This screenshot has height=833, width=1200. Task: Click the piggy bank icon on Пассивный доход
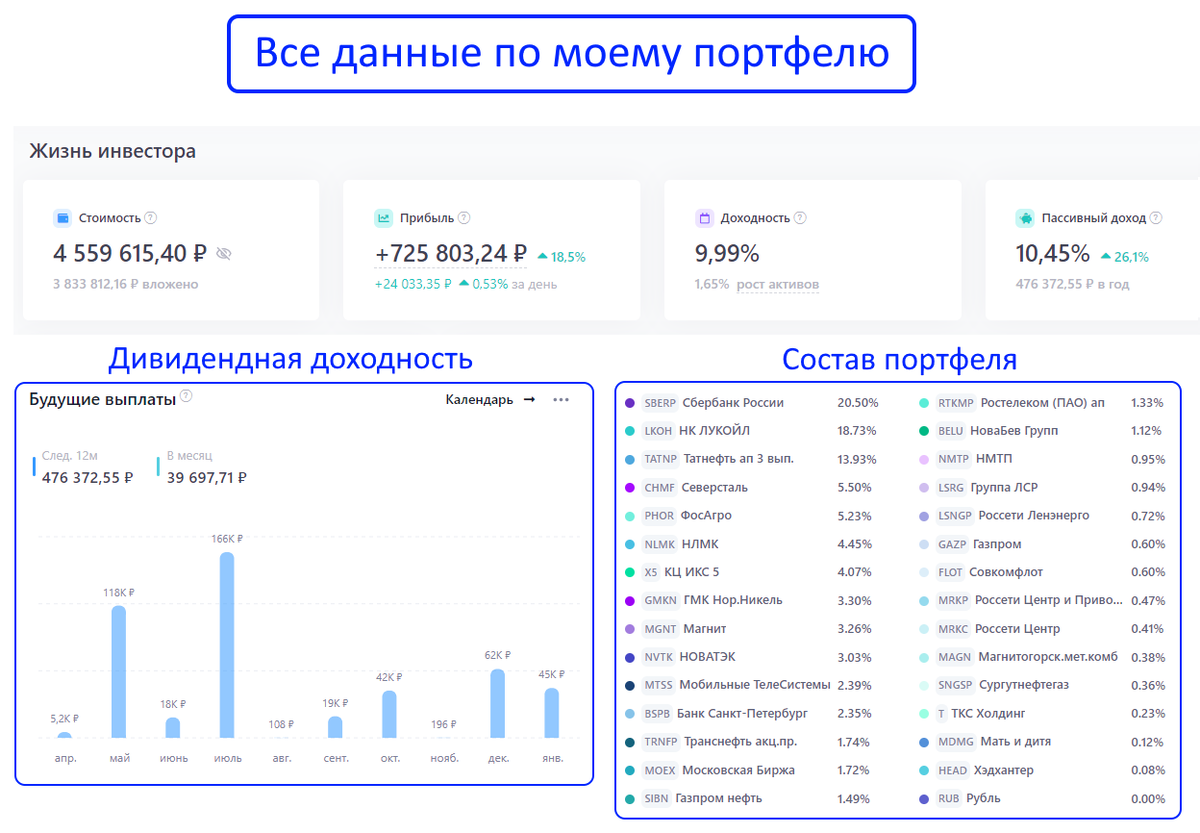pyautogui.click(x=1025, y=218)
